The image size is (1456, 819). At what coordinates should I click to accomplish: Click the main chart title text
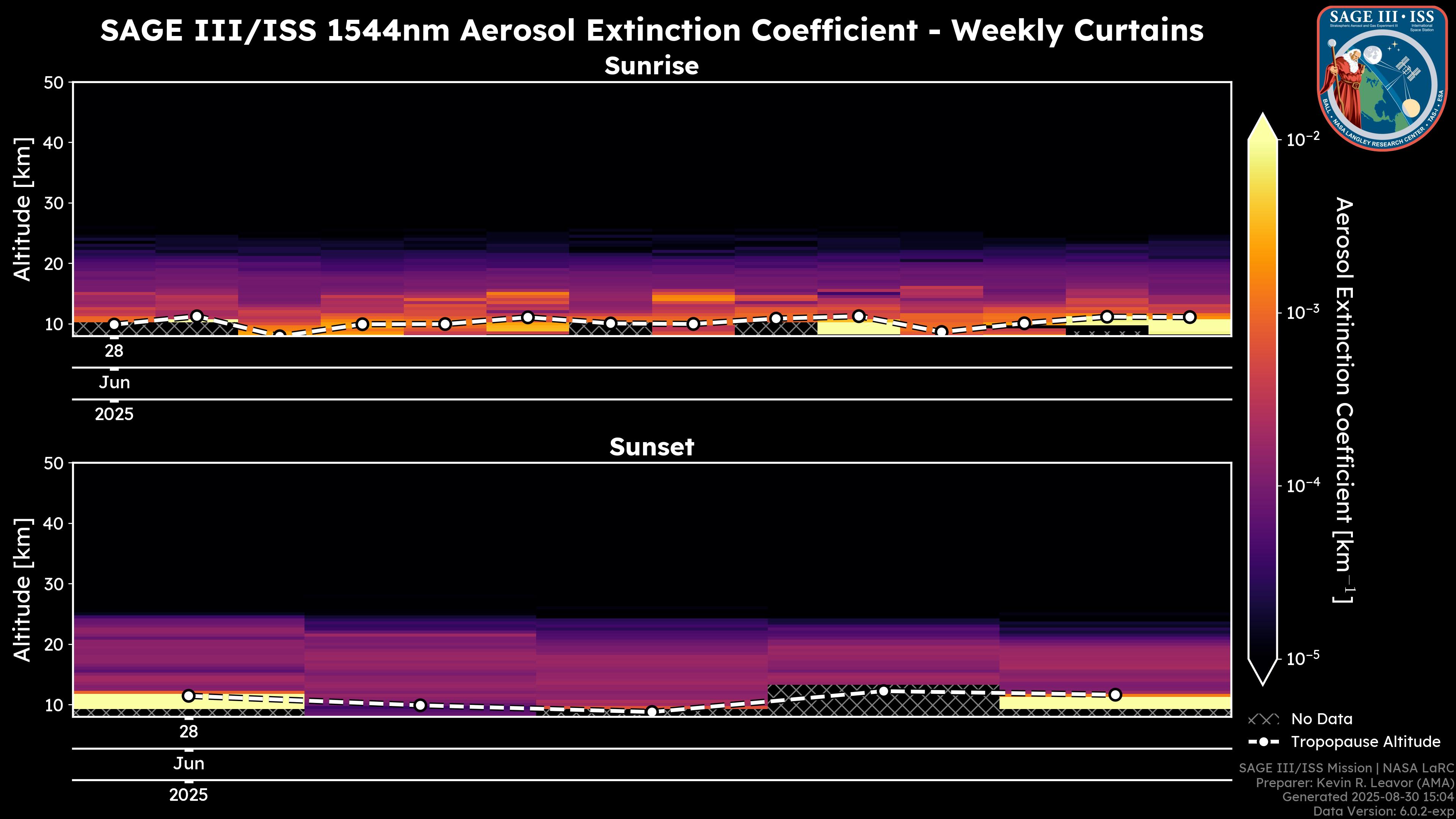point(651,30)
